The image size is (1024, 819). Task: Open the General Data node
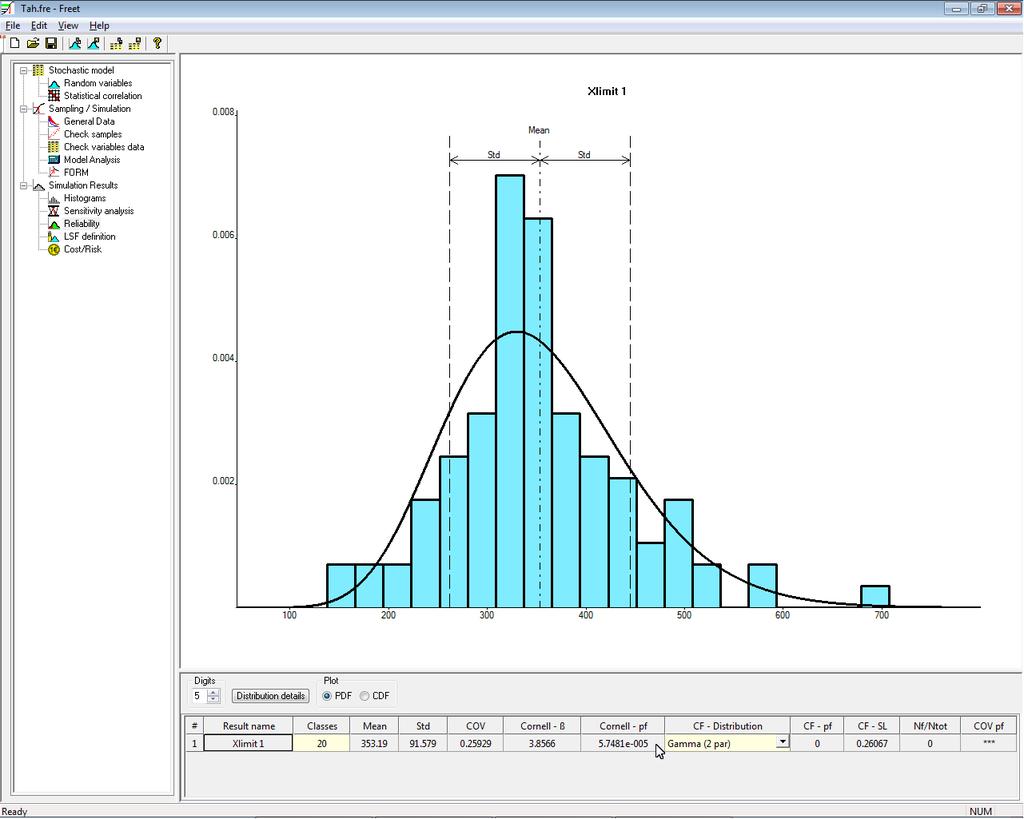89,121
